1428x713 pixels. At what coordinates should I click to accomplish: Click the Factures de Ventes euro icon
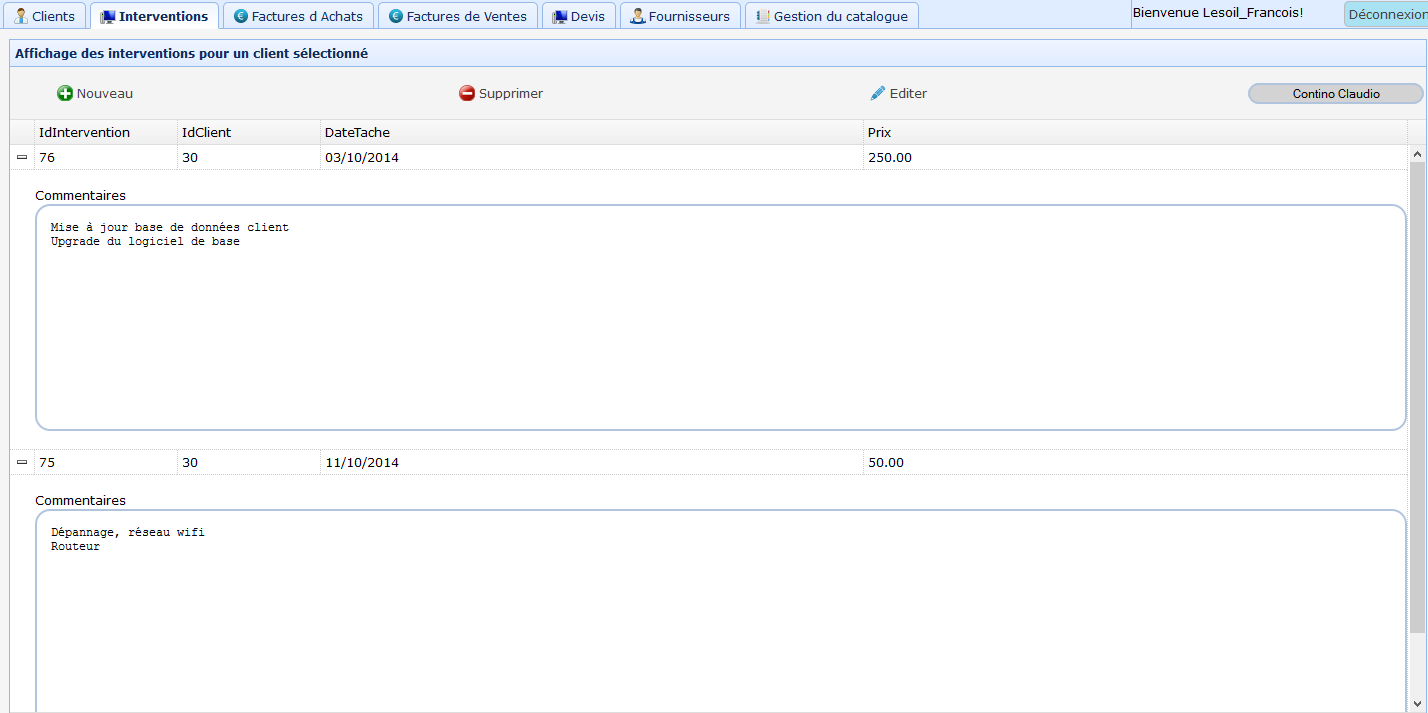coord(395,16)
